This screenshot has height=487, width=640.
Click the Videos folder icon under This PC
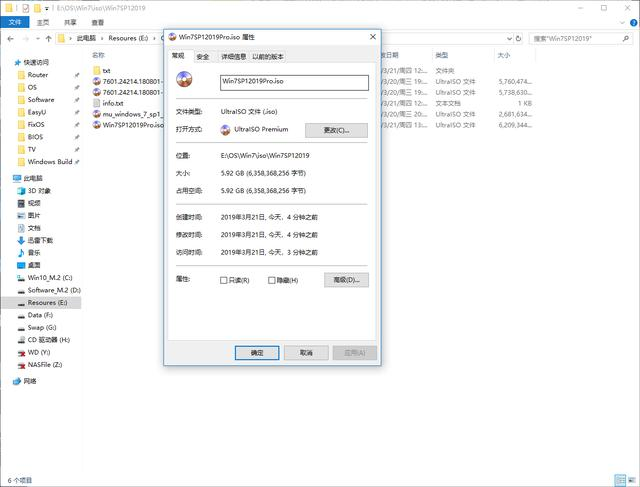[x=21, y=203]
